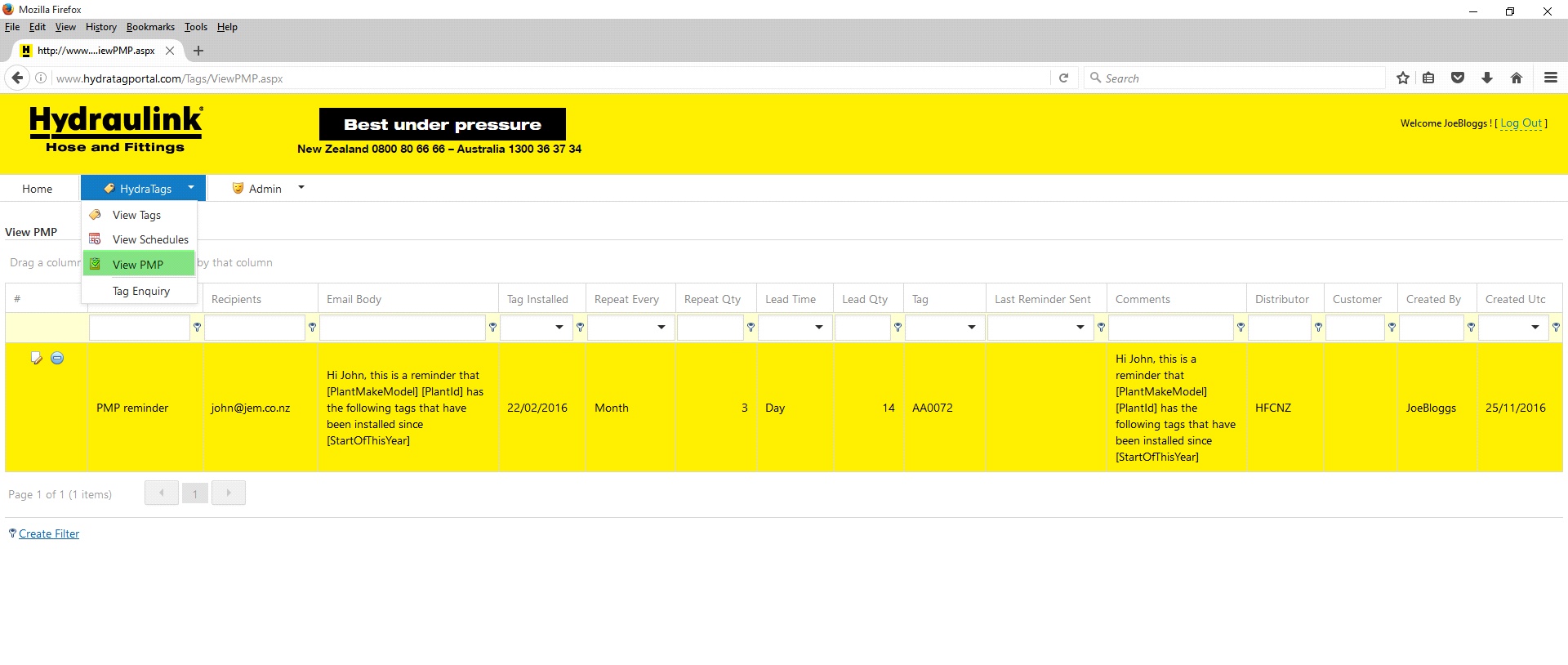Bookmark this page with the star icon

point(1403,78)
